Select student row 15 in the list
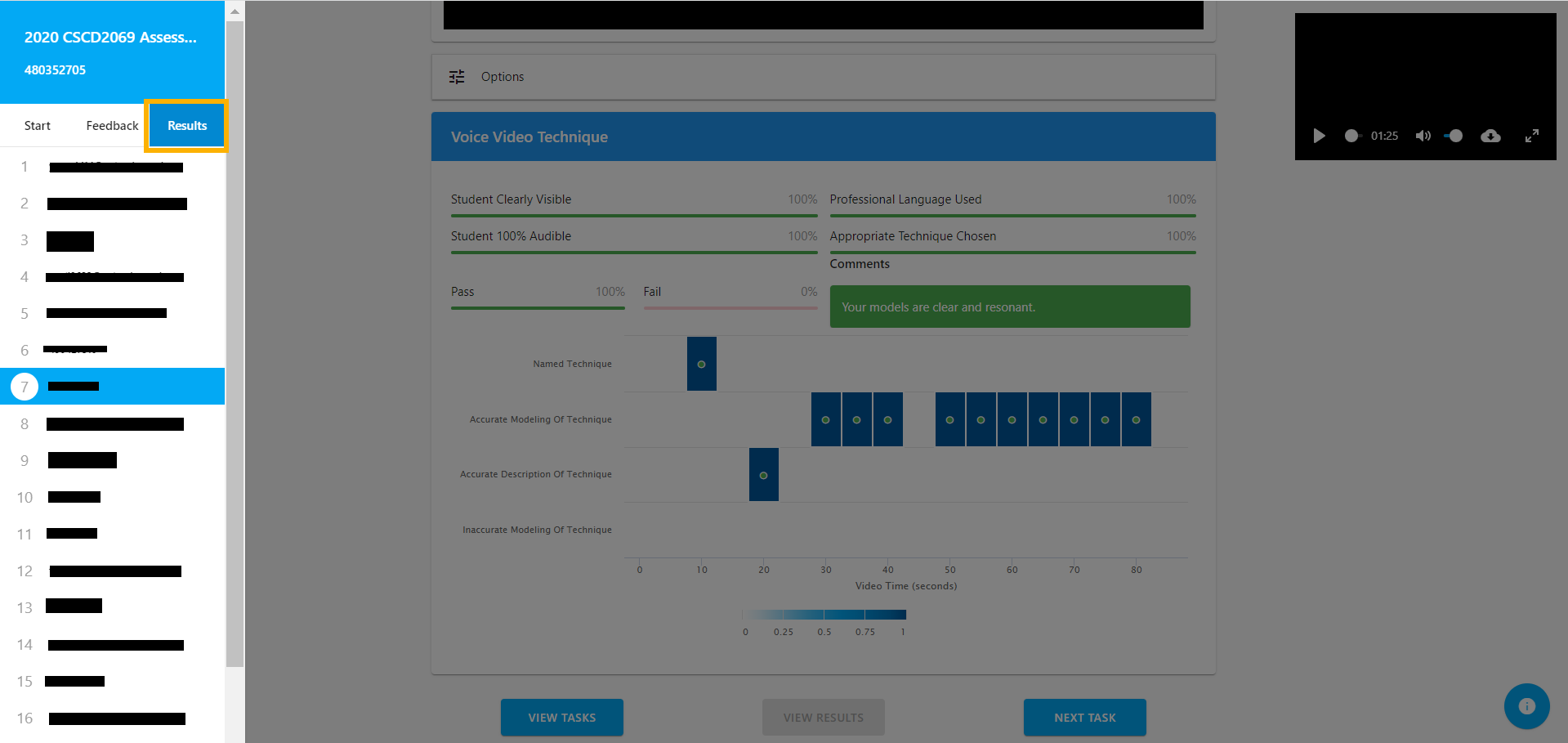This screenshot has height=743, width=1568. pos(112,682)
